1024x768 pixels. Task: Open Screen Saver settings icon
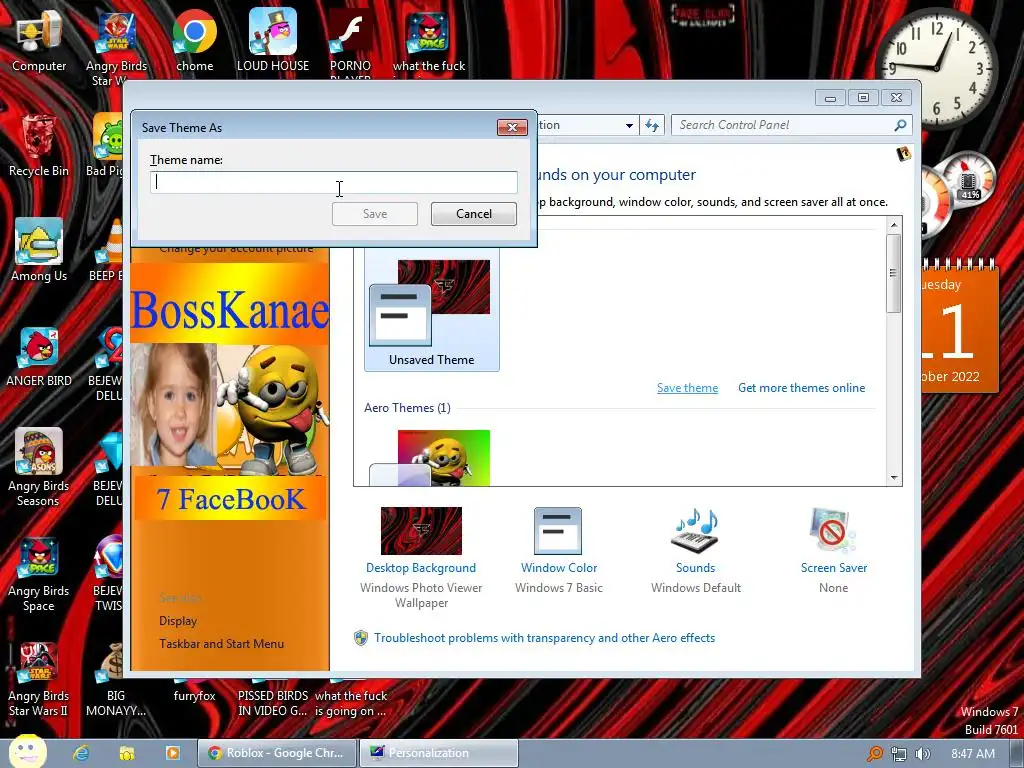tap(833, 530)
